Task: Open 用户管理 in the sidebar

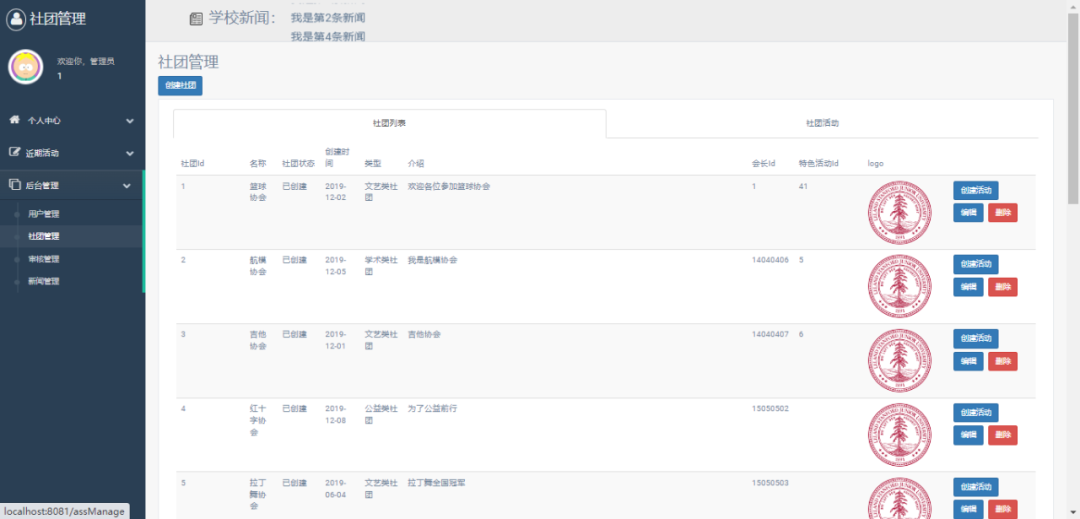Action: 43,214
